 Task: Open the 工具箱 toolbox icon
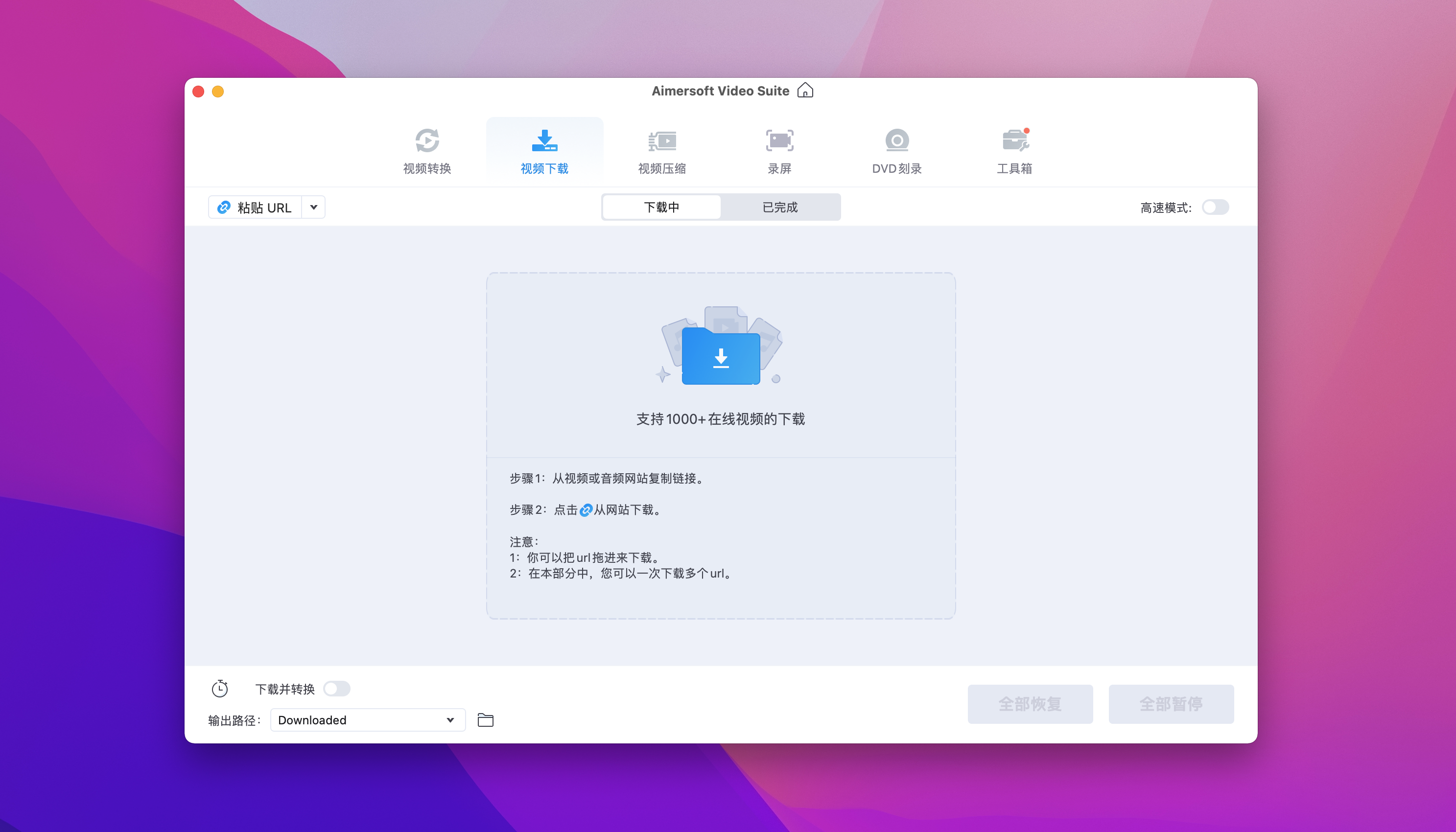(1014, 140)
